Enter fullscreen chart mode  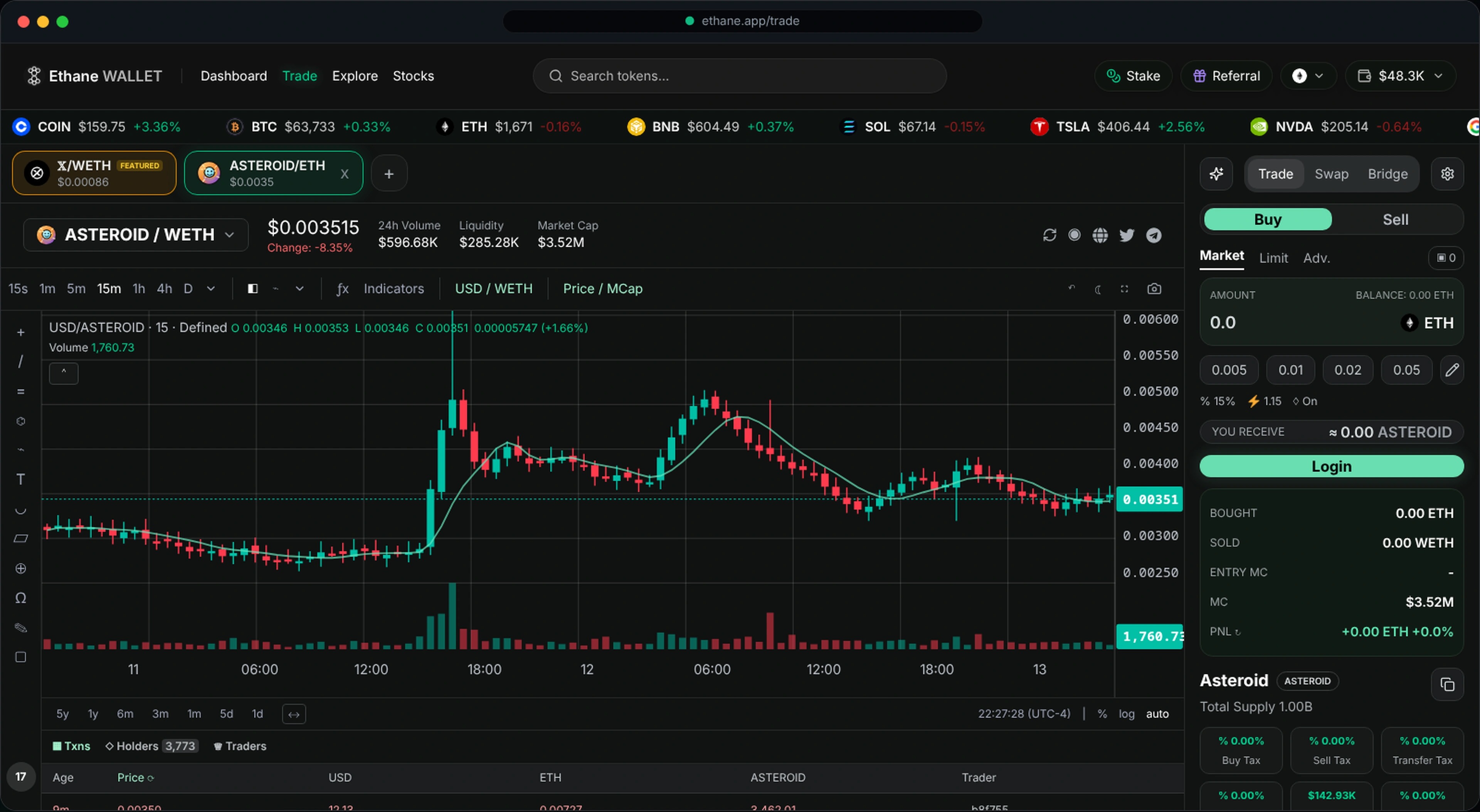(1124, 289)
